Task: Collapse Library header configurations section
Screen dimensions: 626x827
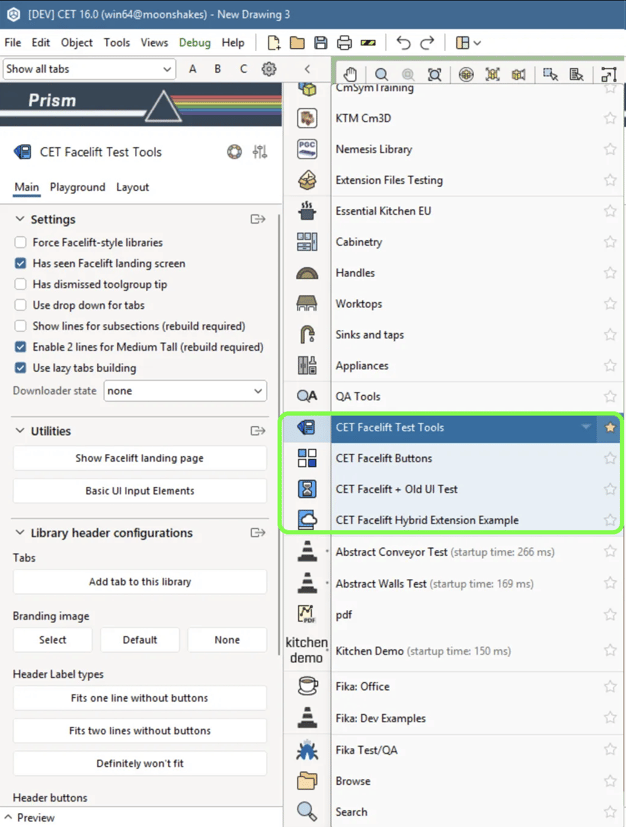Action: pyautogui.click(x=20, y=533)
